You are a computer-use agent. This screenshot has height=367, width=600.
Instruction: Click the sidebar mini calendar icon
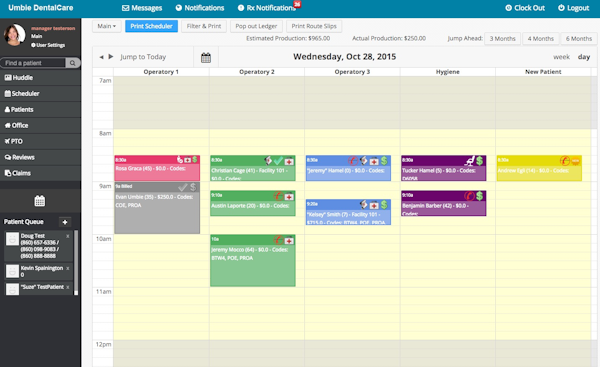[x=40, y=201]
